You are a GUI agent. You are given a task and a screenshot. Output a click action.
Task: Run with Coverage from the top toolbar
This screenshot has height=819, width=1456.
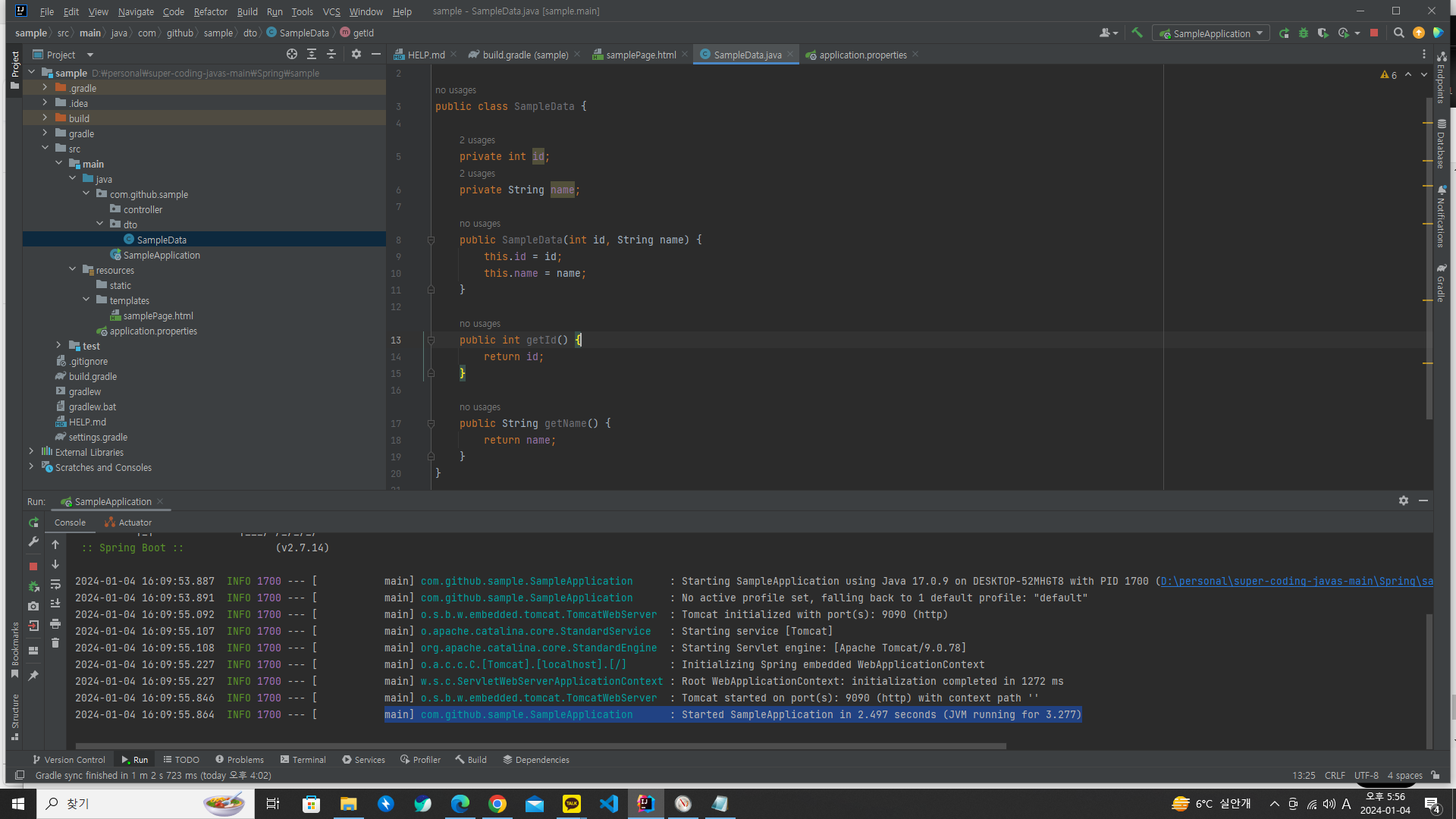pos(1323,33)
